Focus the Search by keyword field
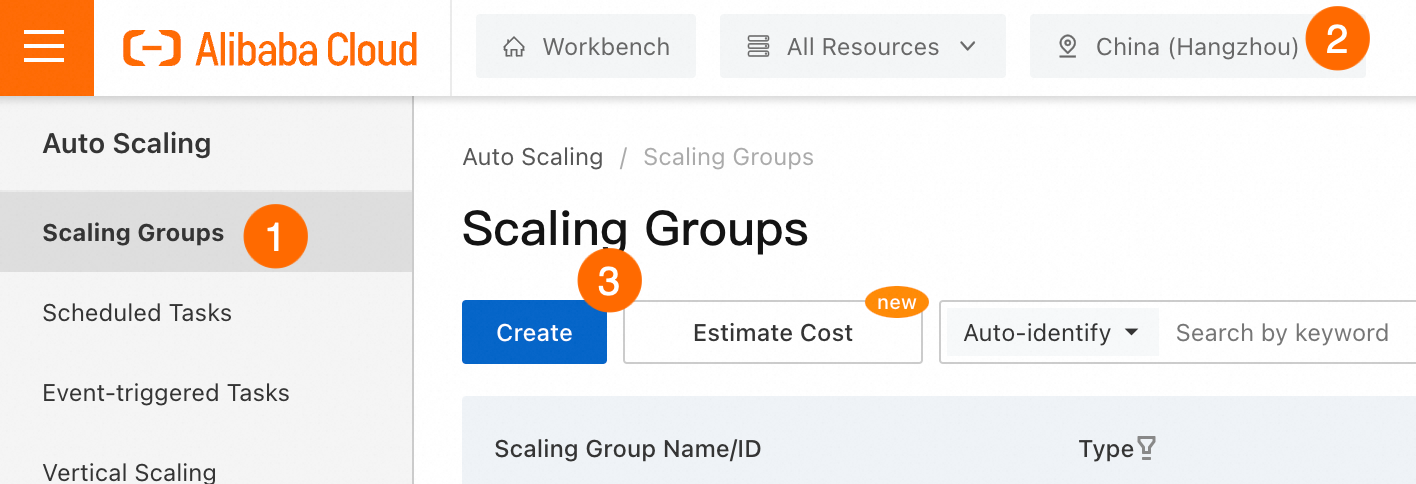 (1285, 333)
